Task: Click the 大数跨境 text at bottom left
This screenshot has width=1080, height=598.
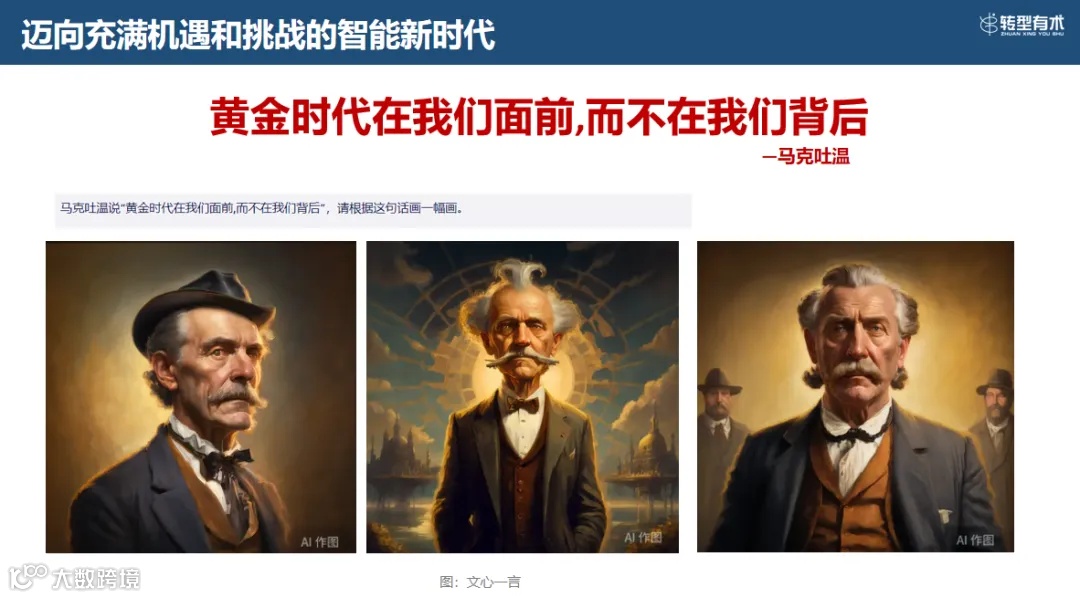Action: click(x=96, y=579)
